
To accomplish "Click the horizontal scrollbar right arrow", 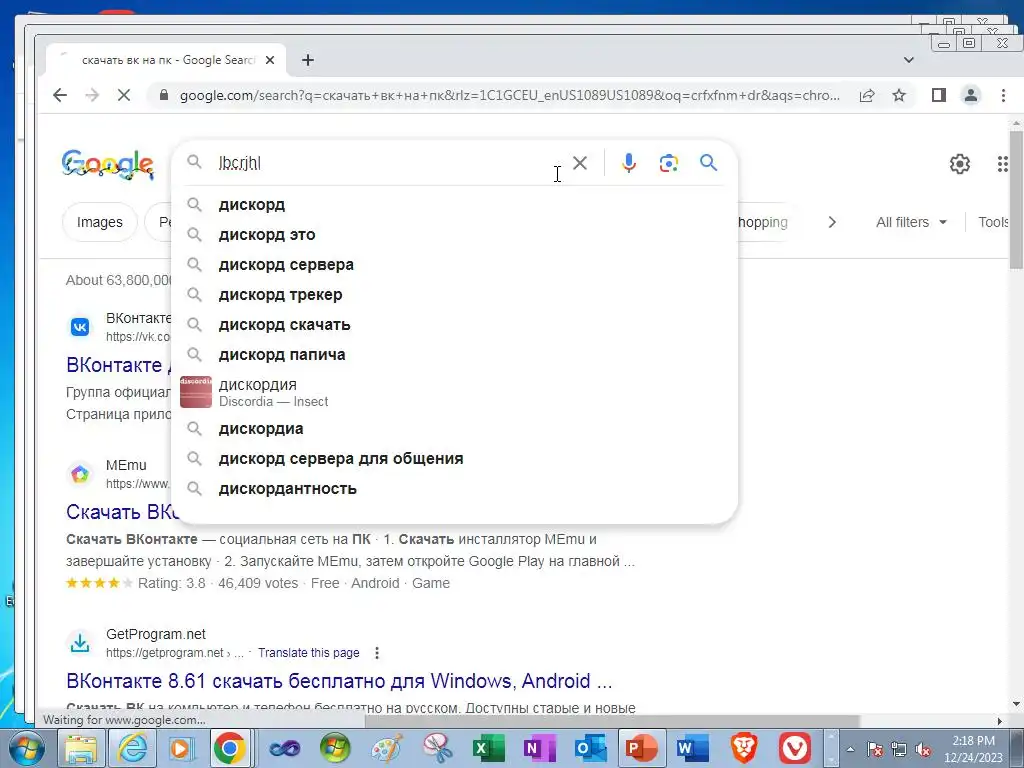I will pos(1000,721).
